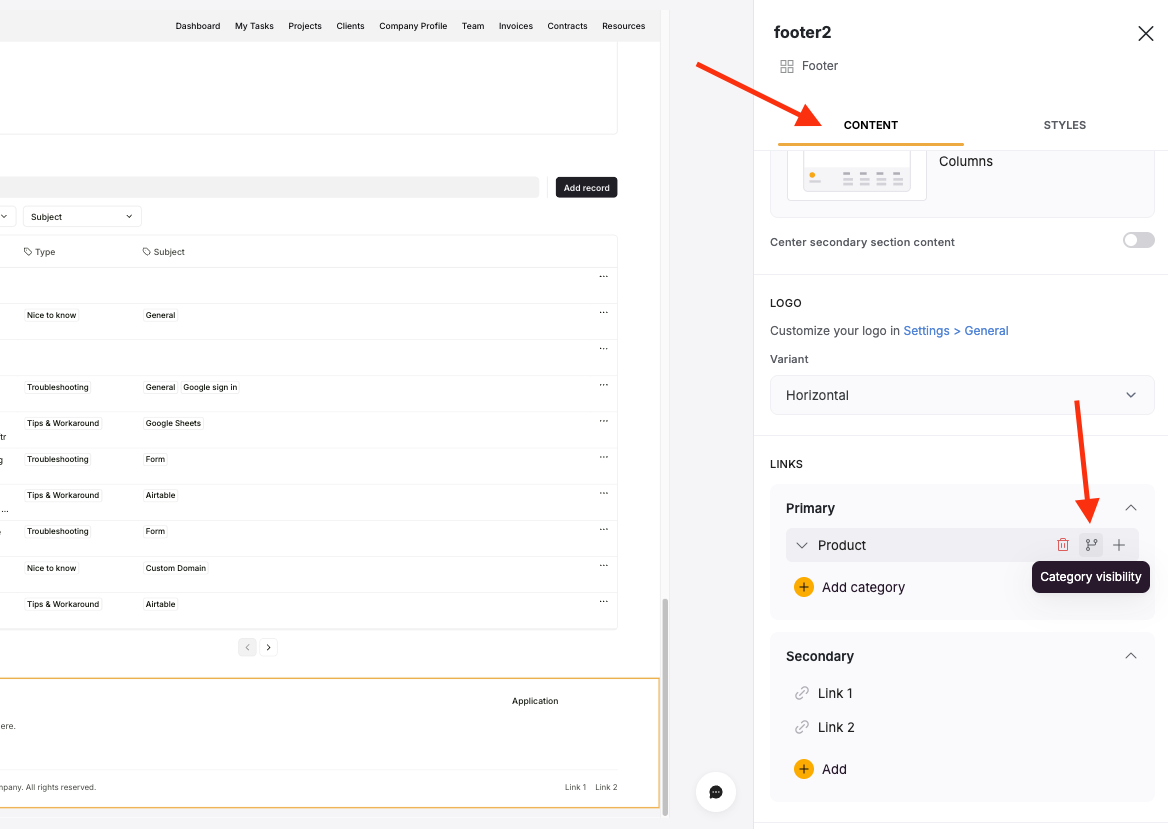The width and height of the screenshot is (1168, 829).
Task: Open row menu for Custom Domain record
Action: click(603, 565)
